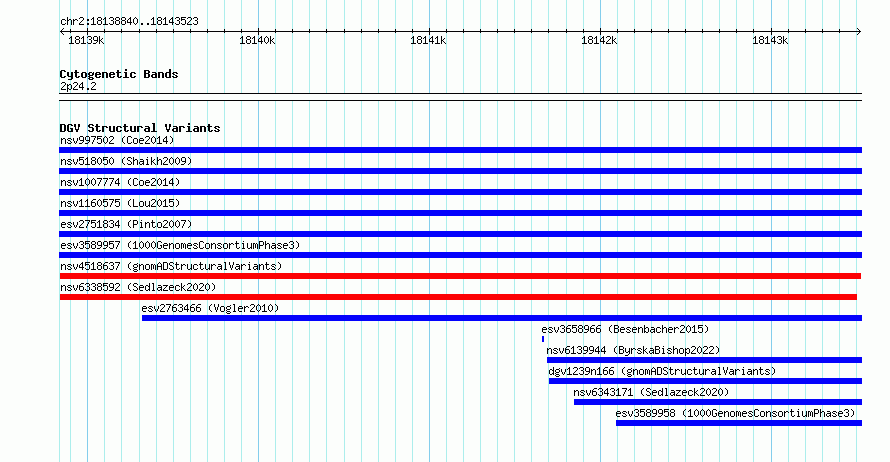Screen dimensions: 890x462
Task: Click the 18140k ruler tick label
Action: [x=257, y=40]
